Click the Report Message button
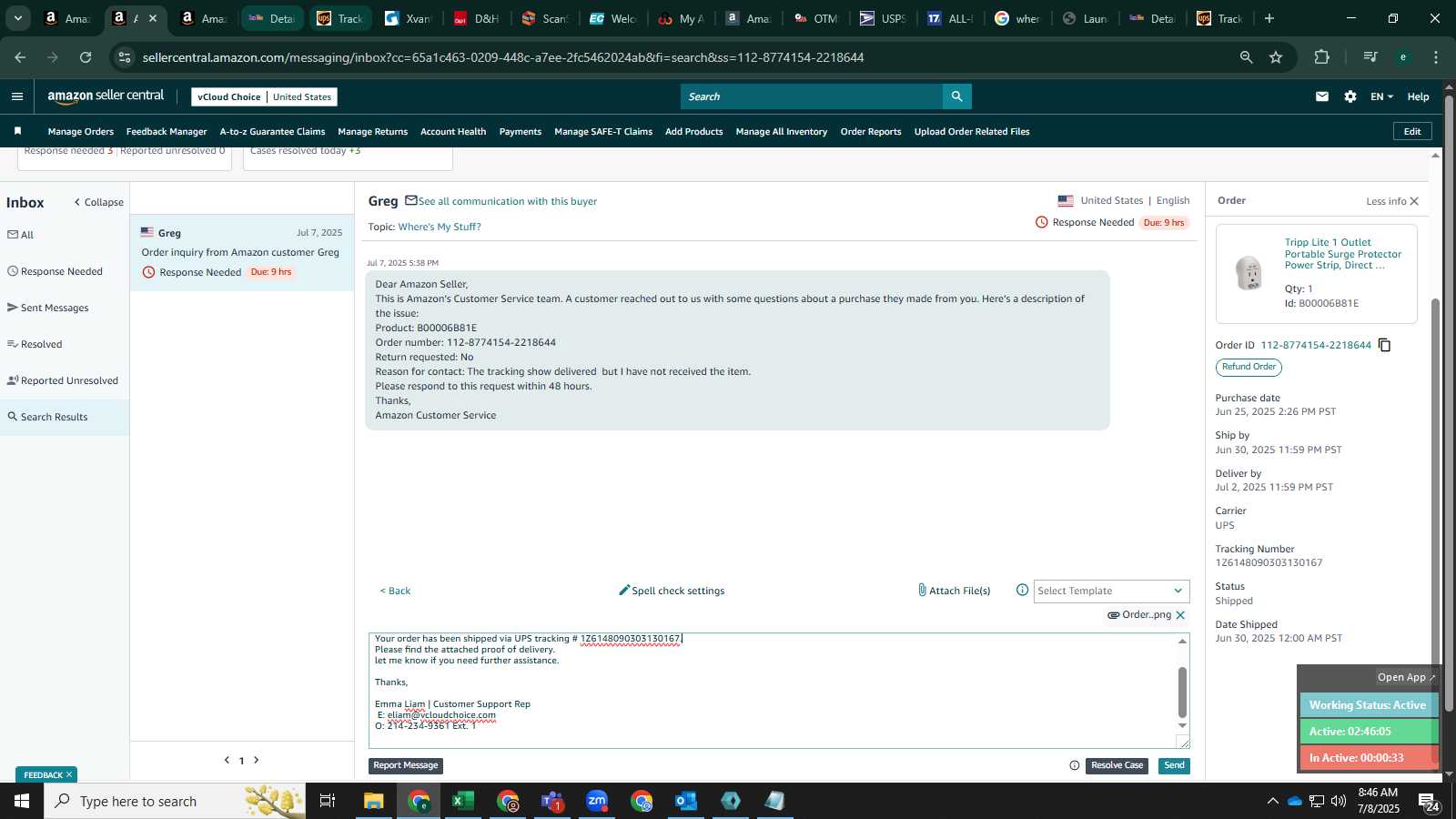 406,765
